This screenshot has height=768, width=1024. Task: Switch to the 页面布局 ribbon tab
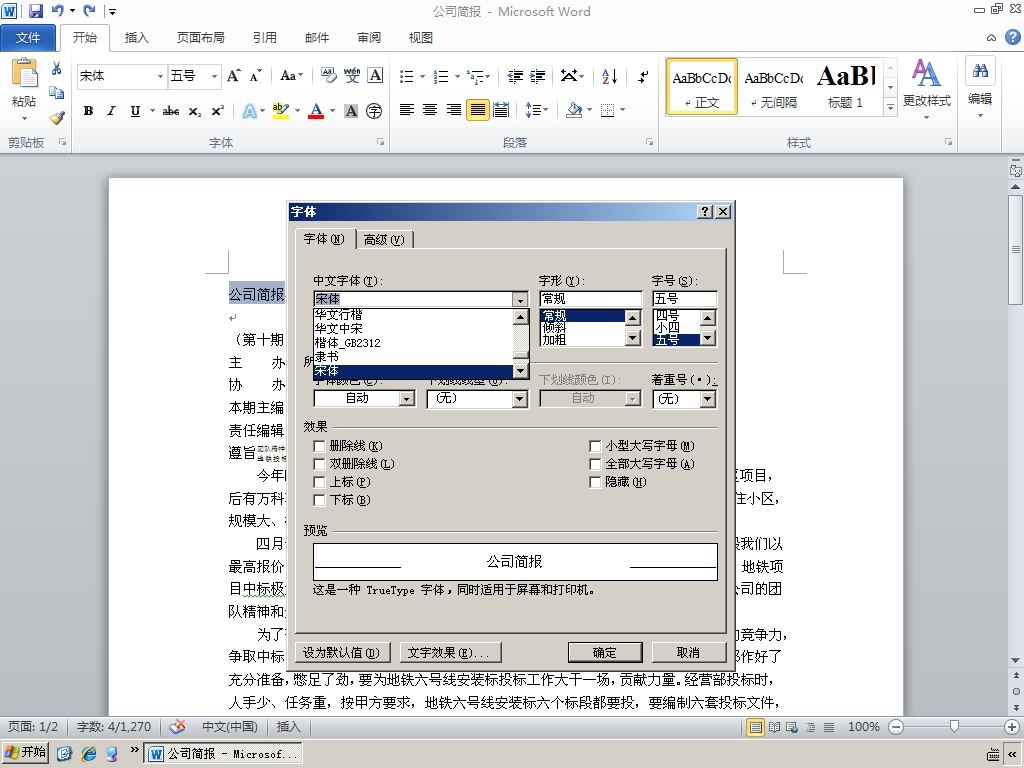click(200, 38)
